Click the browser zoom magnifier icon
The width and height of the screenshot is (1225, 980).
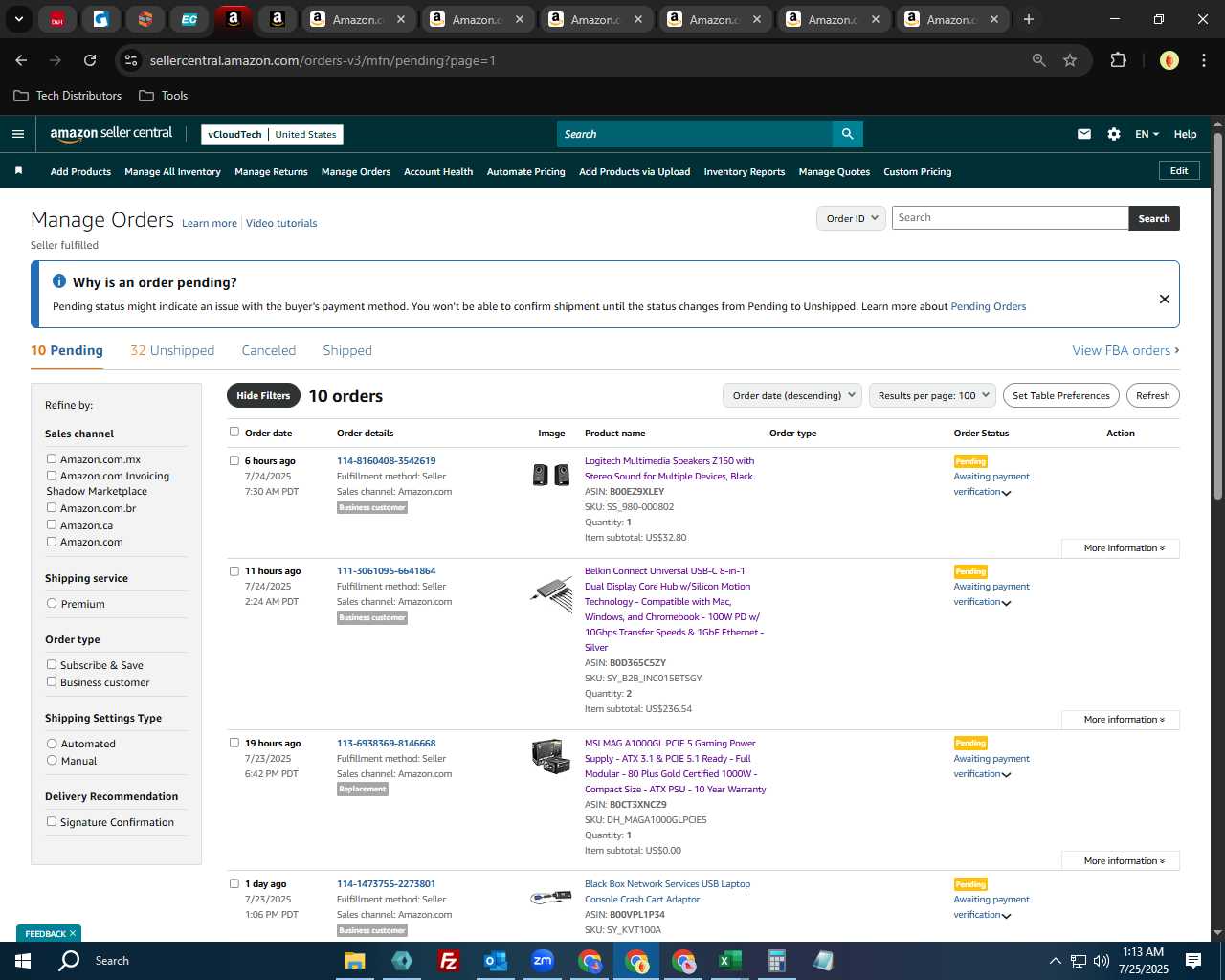point(1039,60)
